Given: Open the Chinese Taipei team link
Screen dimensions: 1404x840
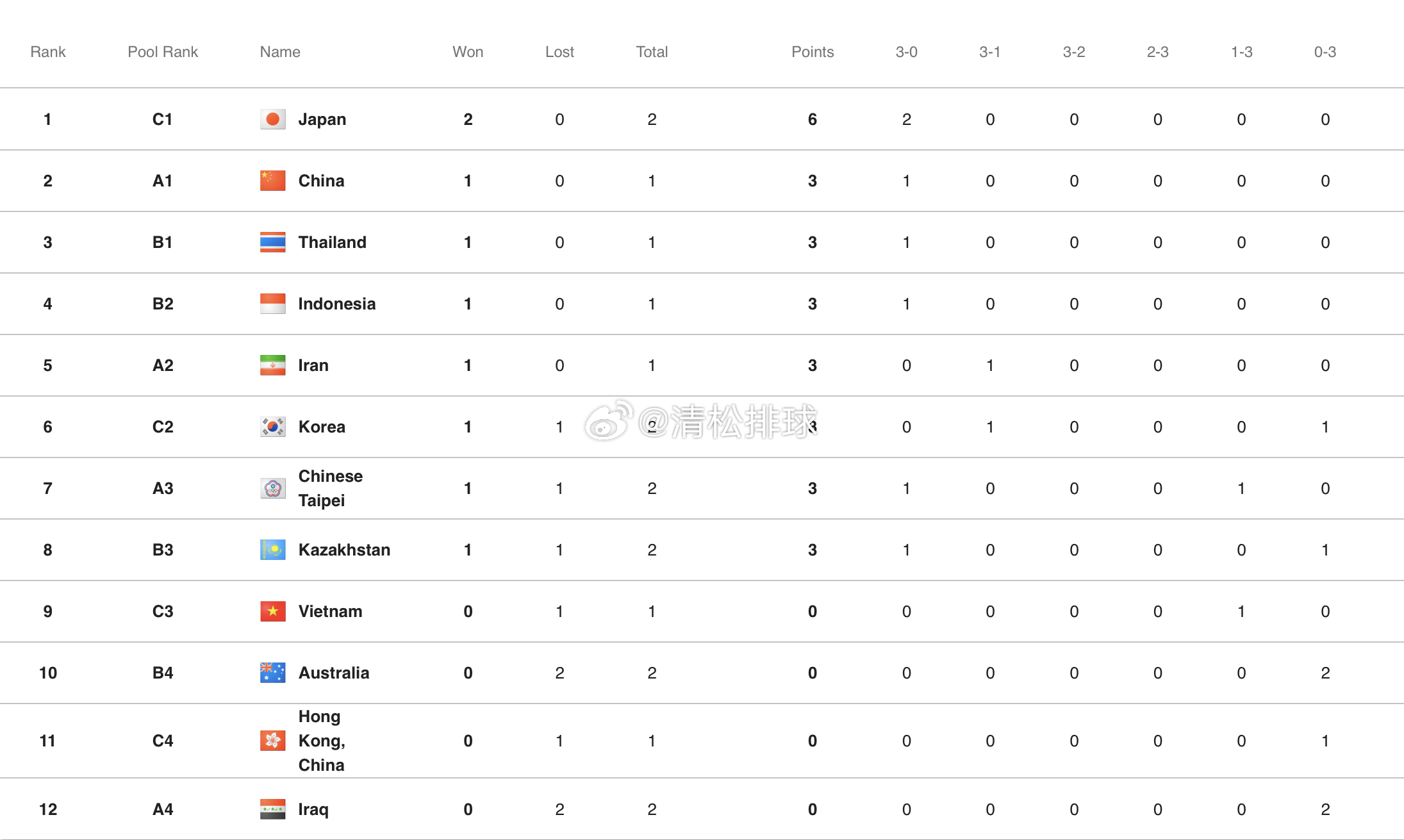Looking at the screenshot, I should [331, 488].
